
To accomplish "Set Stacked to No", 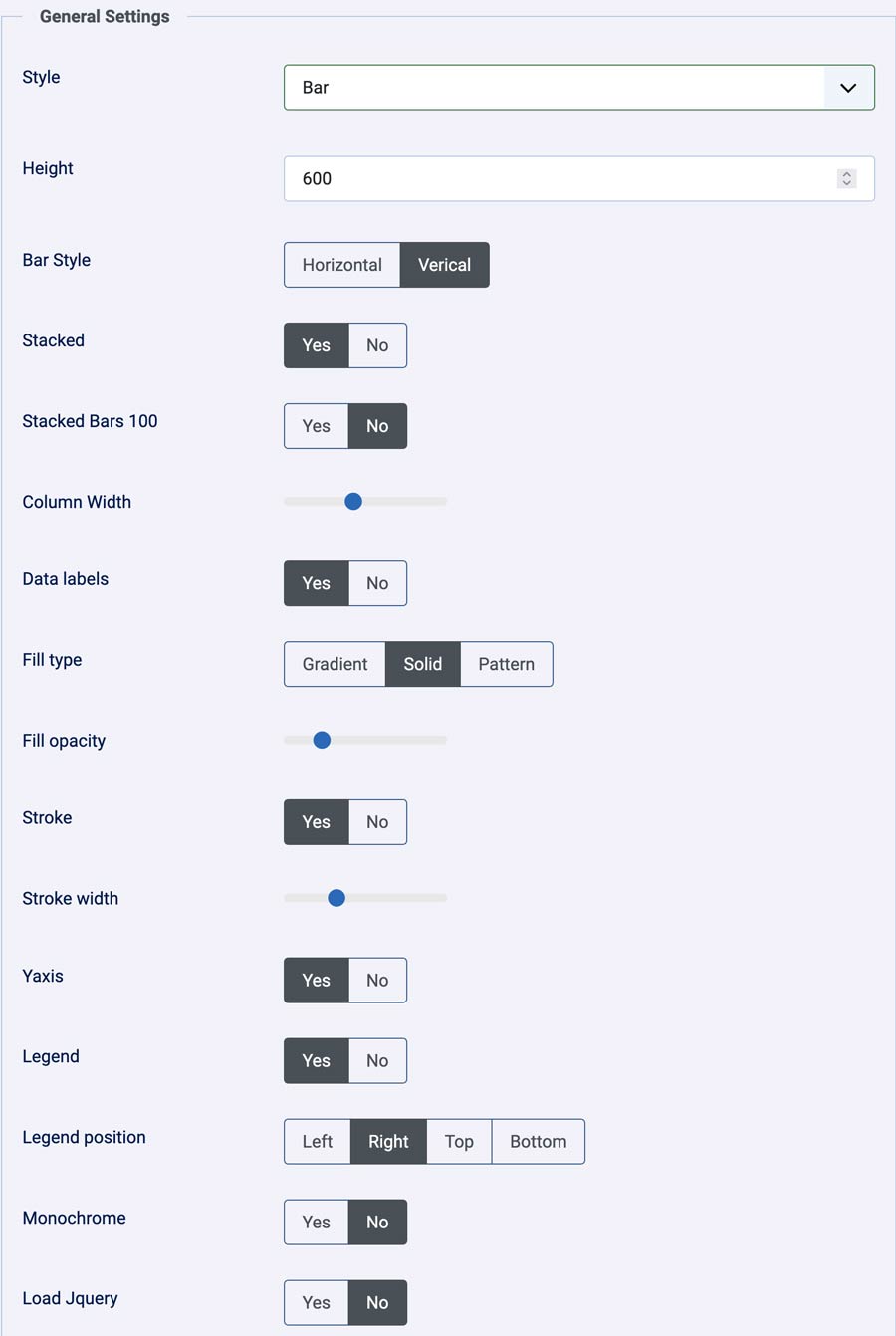I will coord(377,345).
